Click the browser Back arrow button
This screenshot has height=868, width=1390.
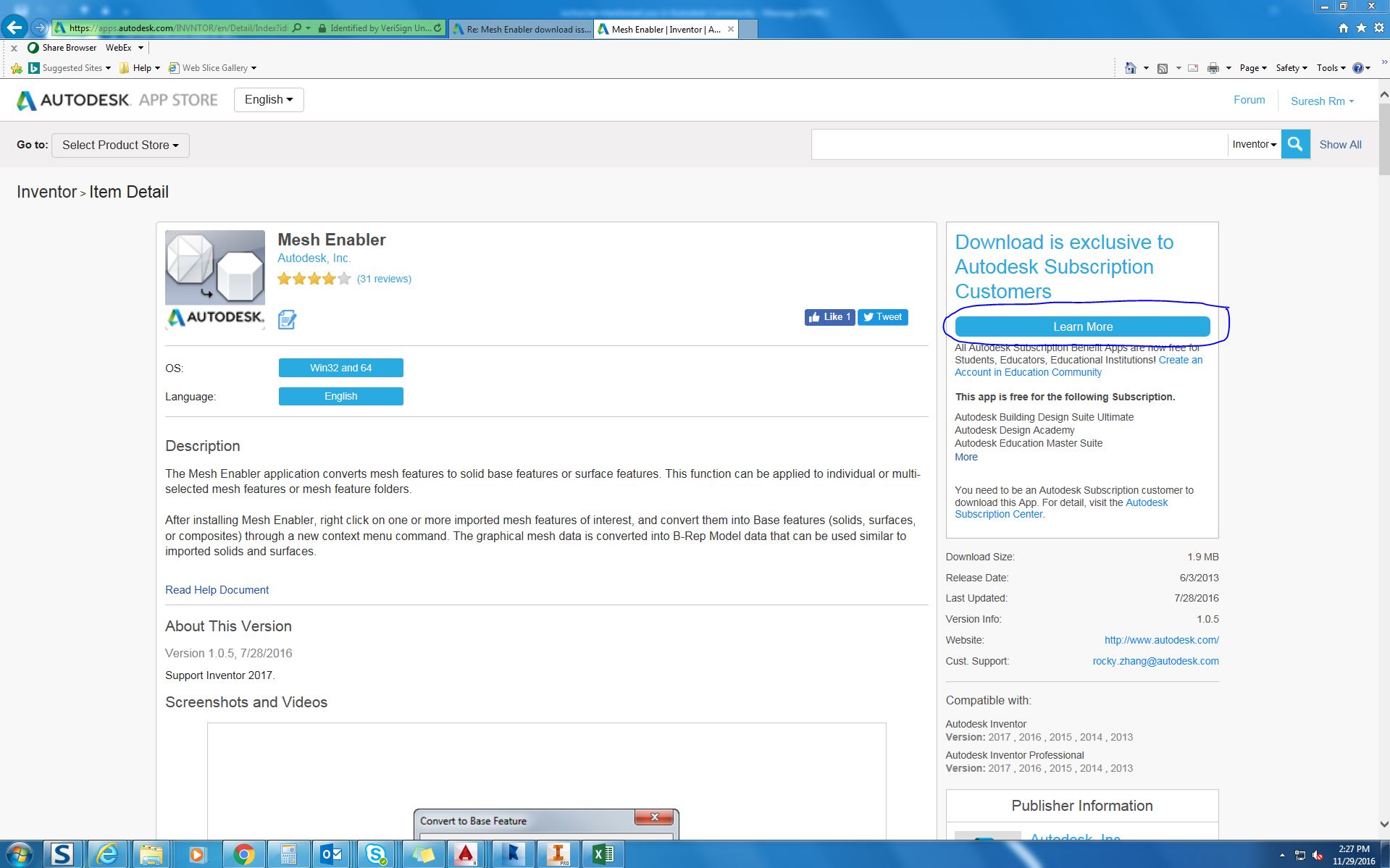click(14, 28)
